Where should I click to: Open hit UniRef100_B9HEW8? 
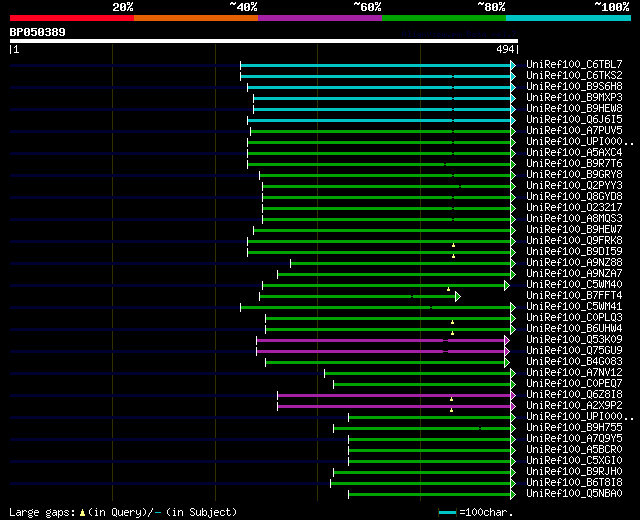tap(574, 109)
